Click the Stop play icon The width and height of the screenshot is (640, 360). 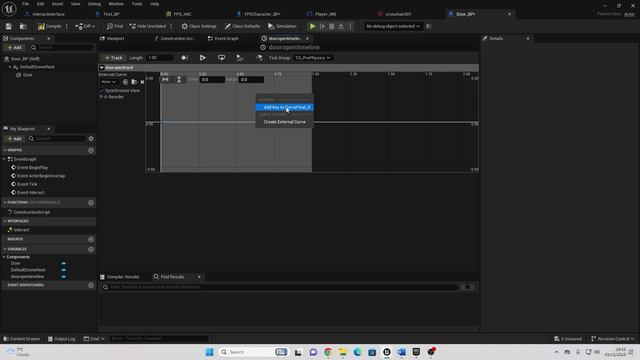point(332,26)
